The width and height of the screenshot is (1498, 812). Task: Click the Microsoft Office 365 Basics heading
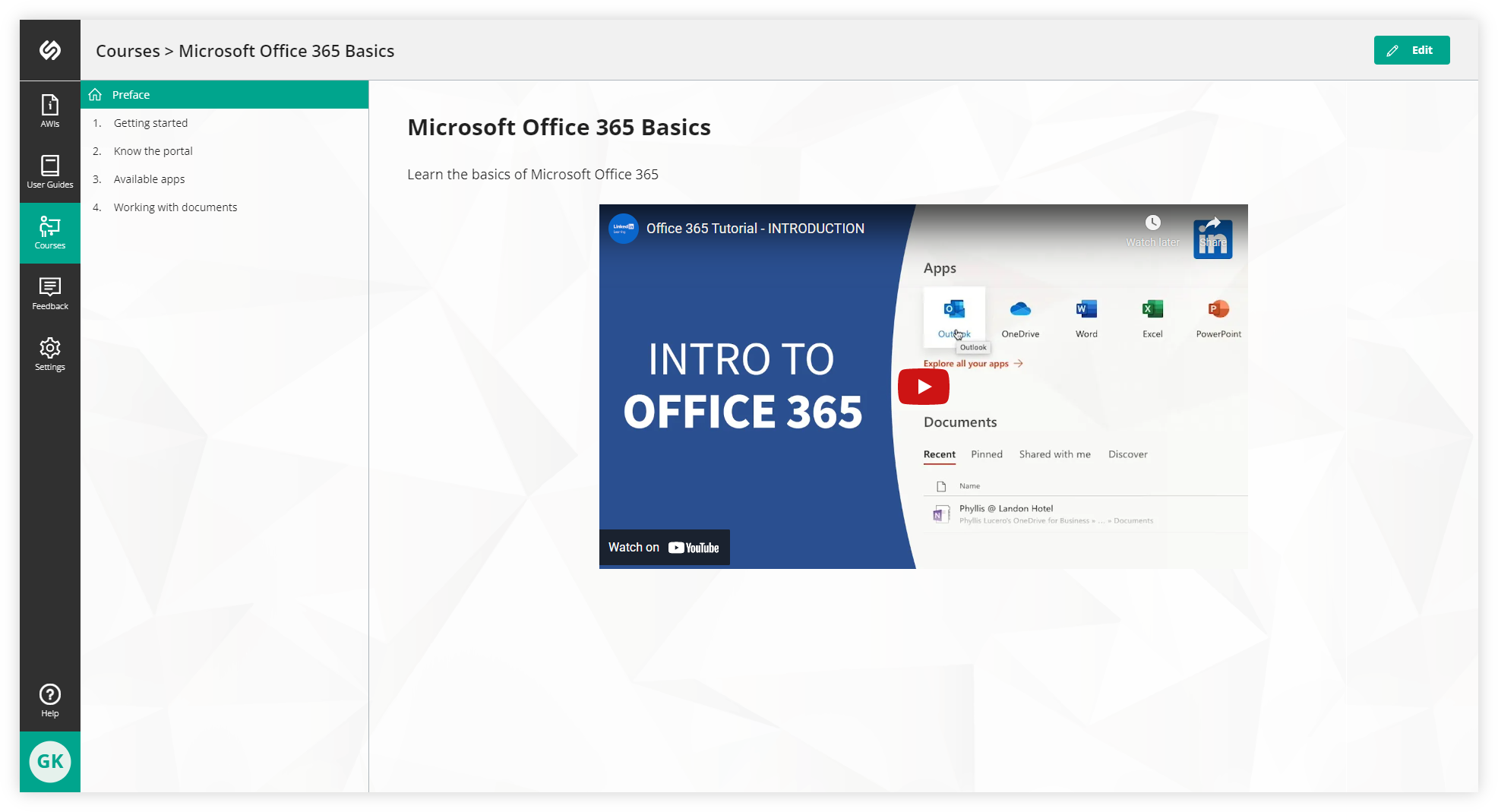(559, 127)
